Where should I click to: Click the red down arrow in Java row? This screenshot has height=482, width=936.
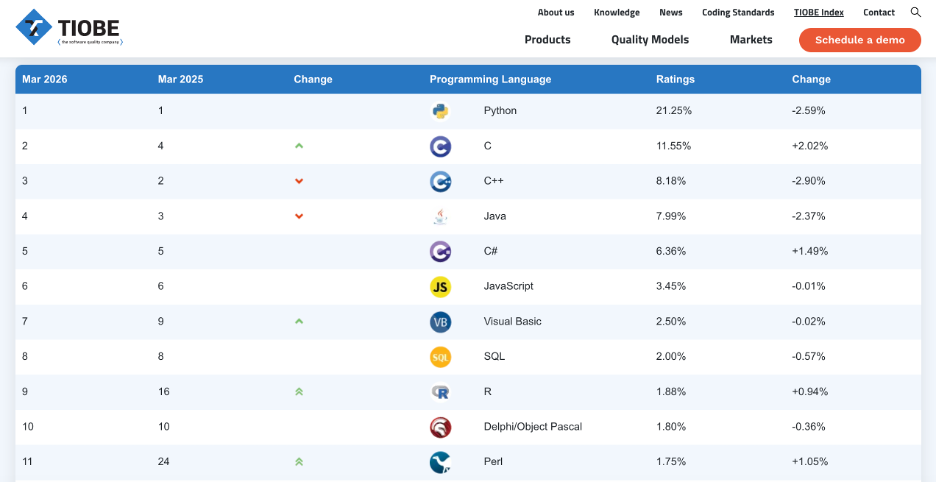[x=299, y=216]
